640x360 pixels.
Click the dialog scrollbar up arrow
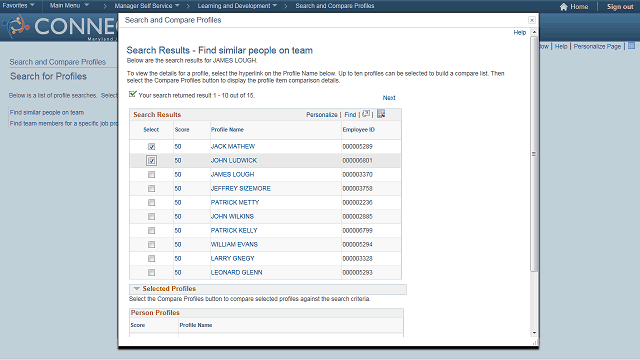[534, 32]
